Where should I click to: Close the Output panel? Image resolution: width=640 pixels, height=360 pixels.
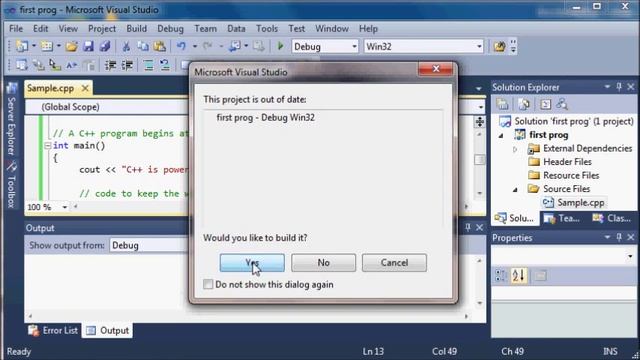point(480,227)
